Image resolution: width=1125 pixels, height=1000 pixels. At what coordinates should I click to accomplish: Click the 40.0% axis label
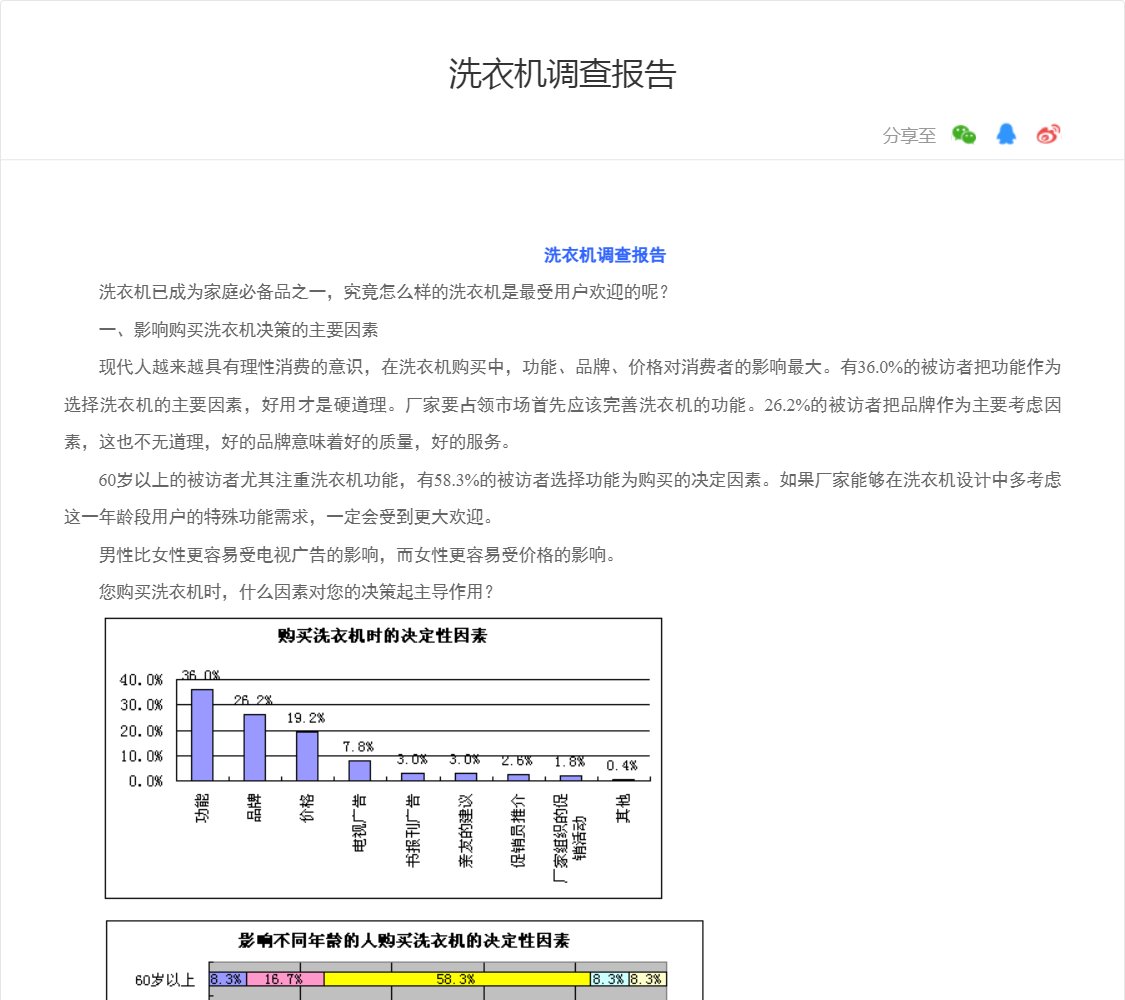click(141, 679)
